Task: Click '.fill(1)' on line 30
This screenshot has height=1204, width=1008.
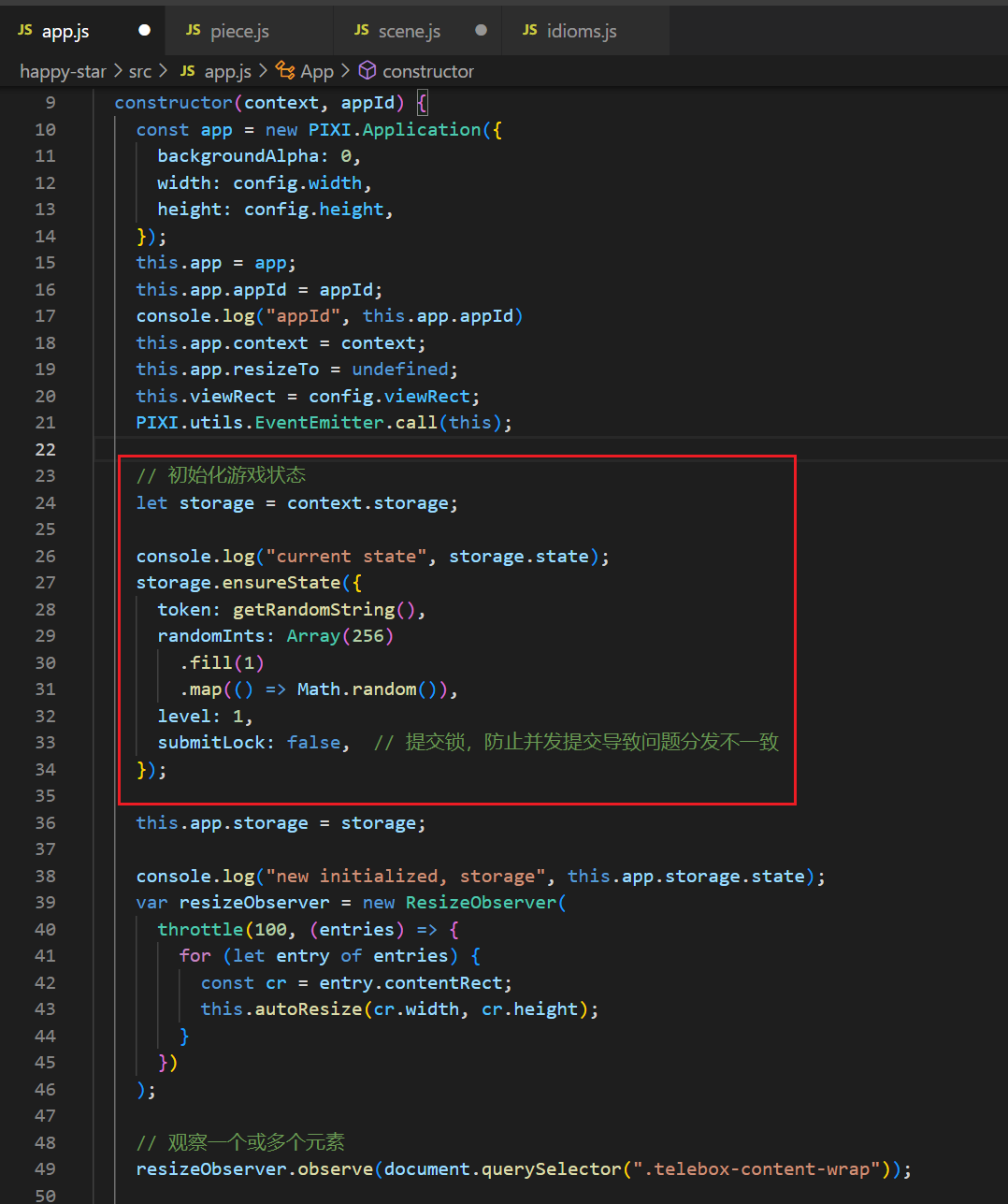Action: point(222,663)
